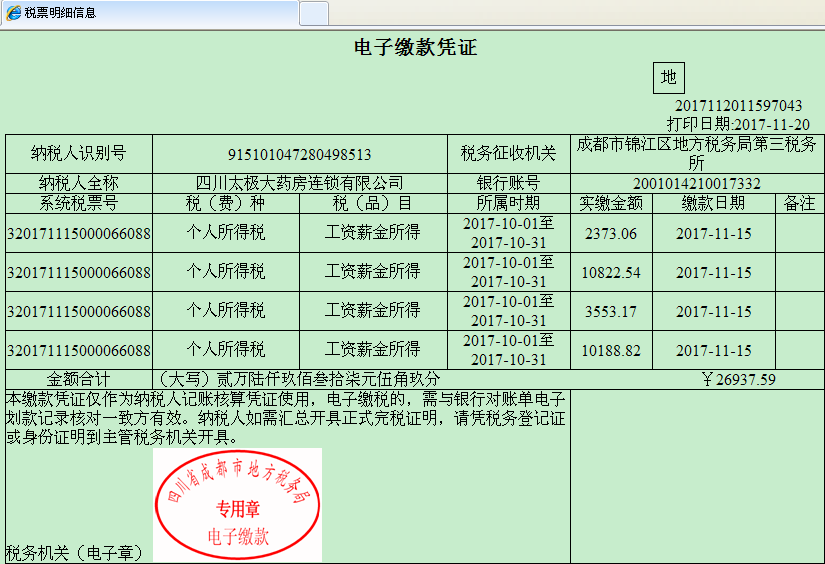Click the 所属时期 column header

click(509, 203)
